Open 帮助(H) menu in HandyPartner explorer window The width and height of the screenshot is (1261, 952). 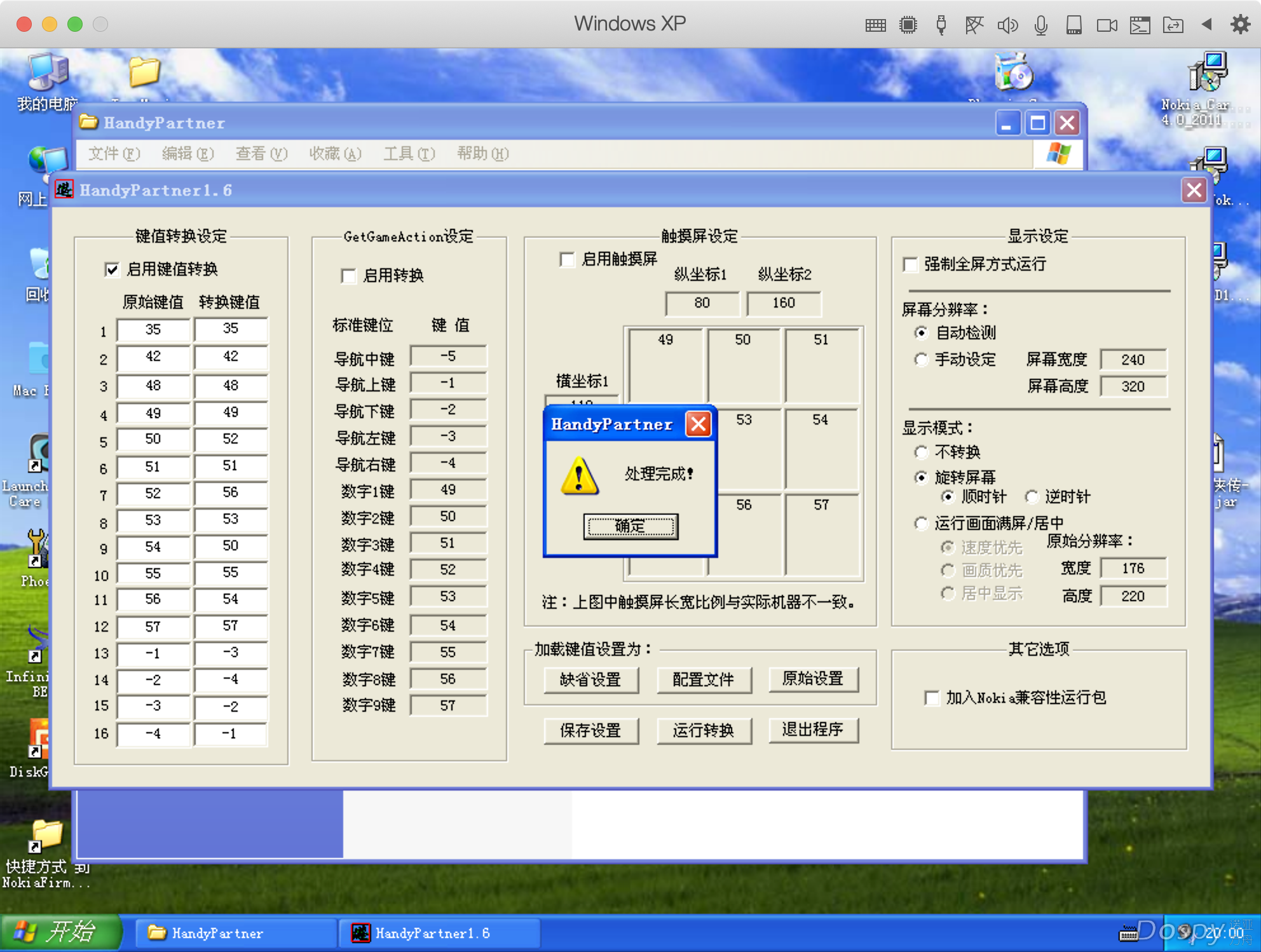click(x=482, y=154)
